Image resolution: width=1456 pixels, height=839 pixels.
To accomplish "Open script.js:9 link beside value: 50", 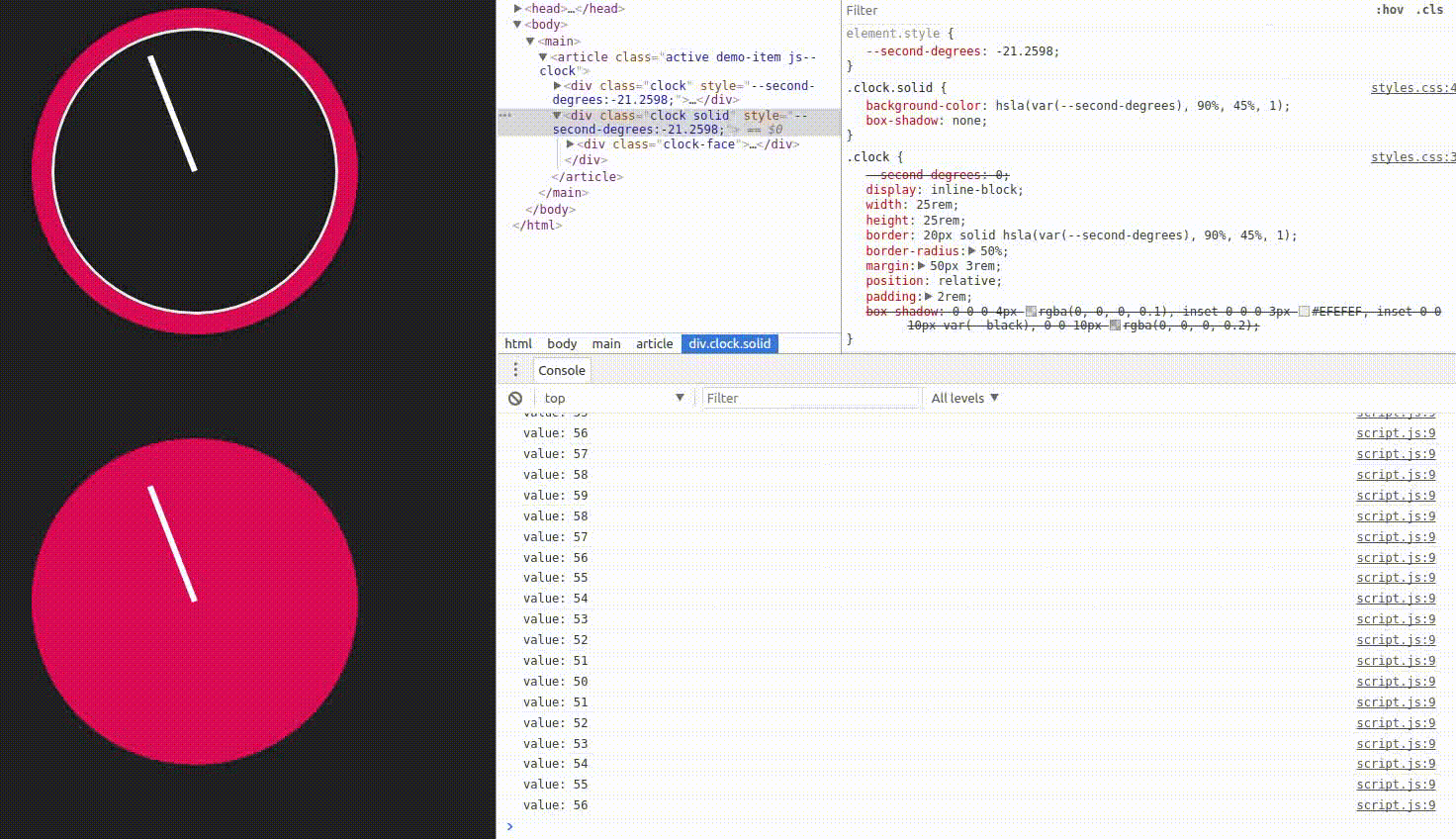I will pyautogui.click(x=1396, y=682).
